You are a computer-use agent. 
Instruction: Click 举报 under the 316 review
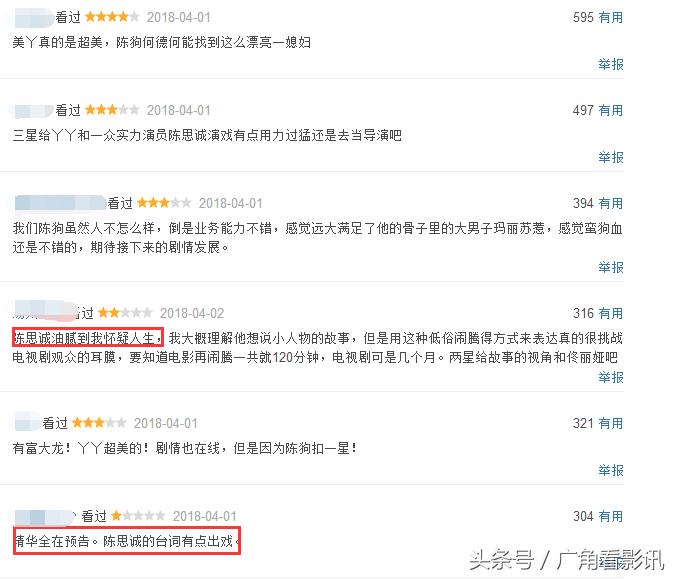tap(611, 377)
